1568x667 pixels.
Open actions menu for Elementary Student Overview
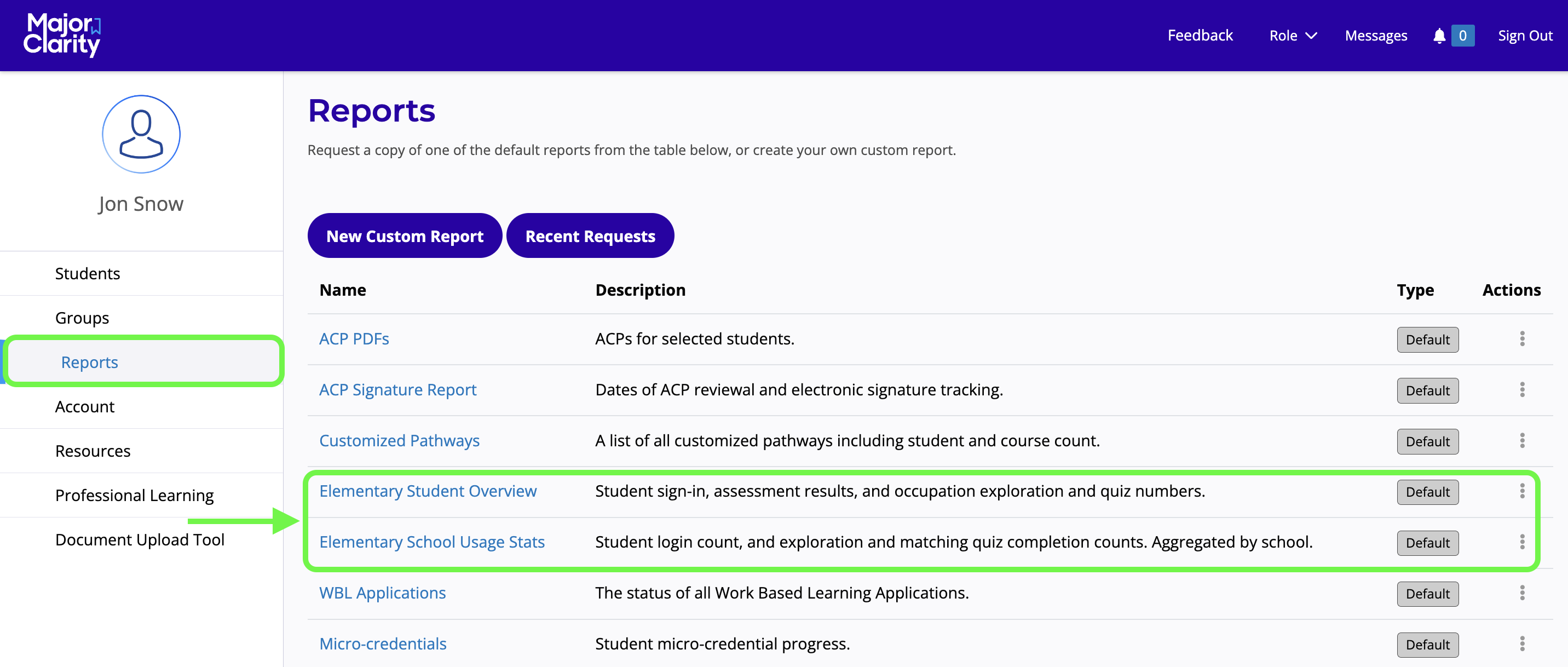pos(1522,491)
